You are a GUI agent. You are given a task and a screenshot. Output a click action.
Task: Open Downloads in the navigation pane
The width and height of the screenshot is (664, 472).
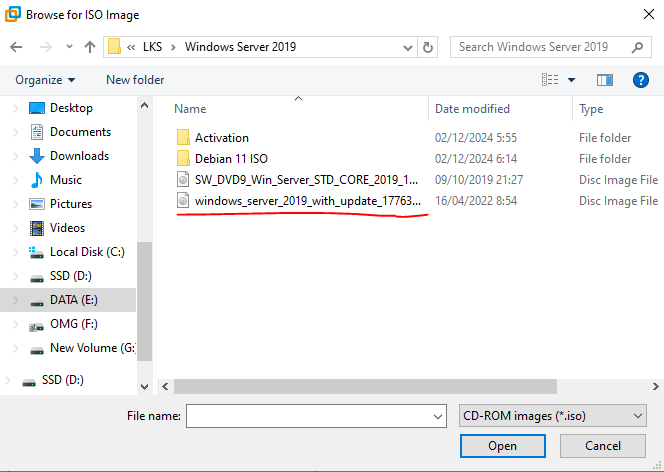pyautogui.click(x=79, y=156)
